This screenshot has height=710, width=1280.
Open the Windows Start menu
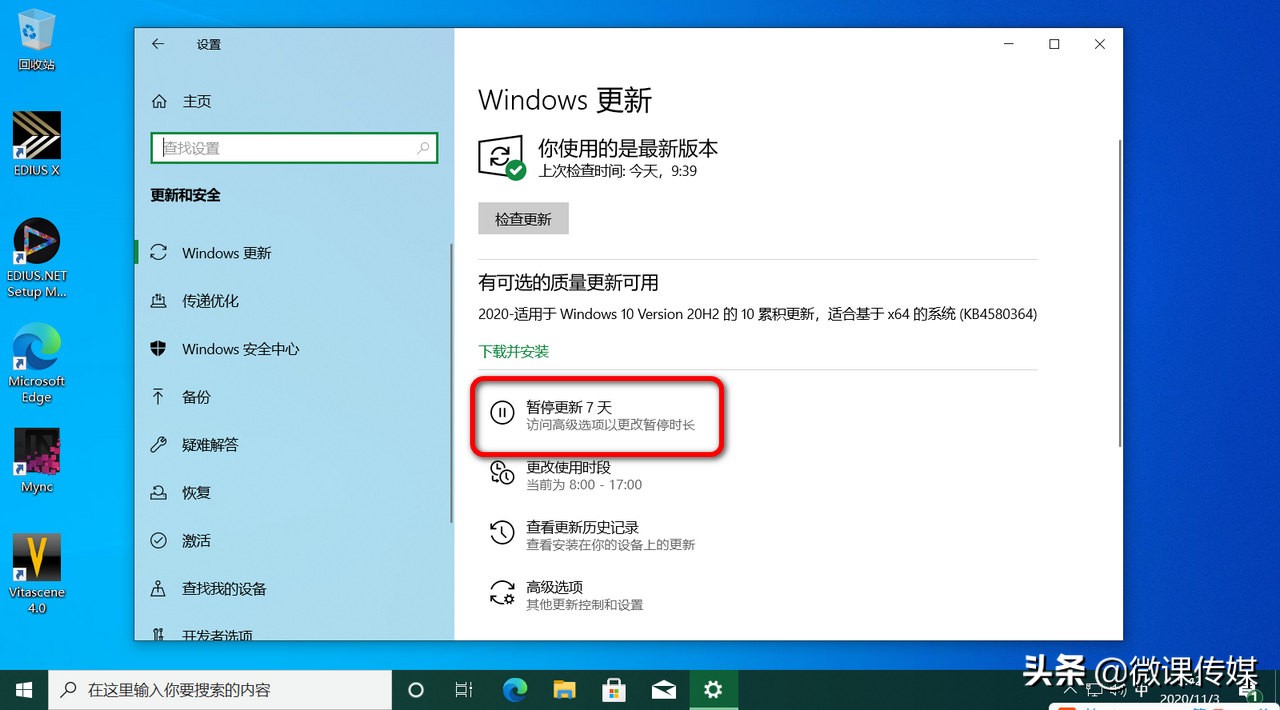pyautogui.click(x=23, y=689)
